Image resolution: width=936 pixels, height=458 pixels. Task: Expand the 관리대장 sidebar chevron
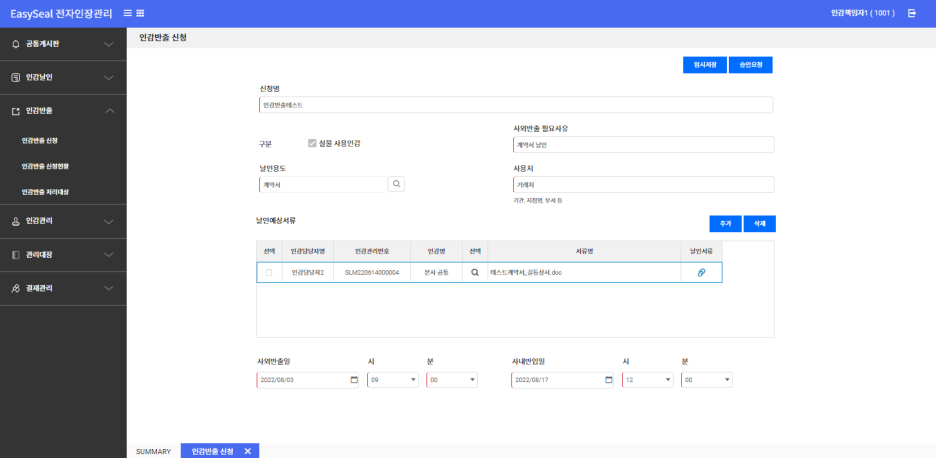109,255
